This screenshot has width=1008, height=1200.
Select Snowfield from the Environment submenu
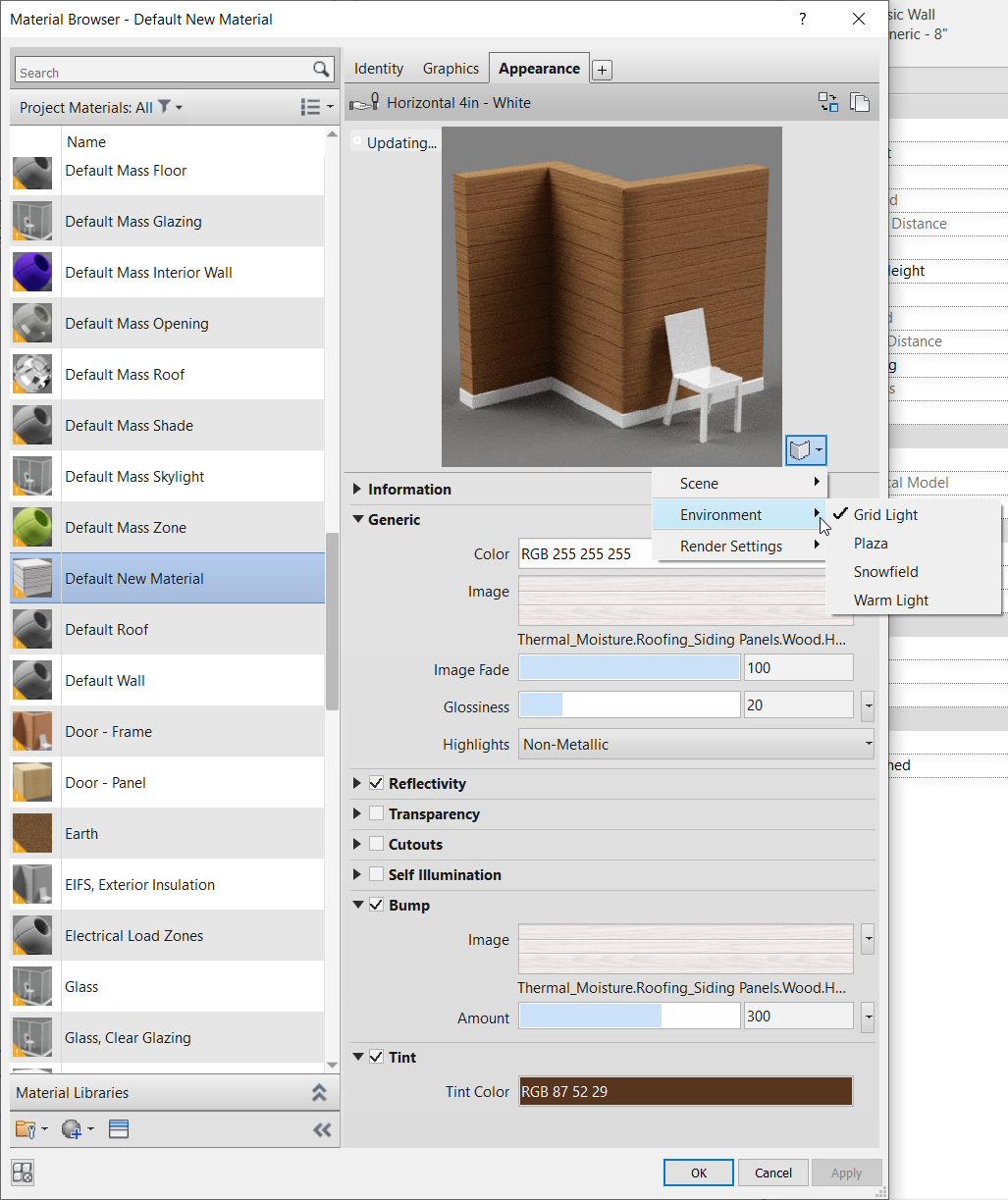coord(885,571)
